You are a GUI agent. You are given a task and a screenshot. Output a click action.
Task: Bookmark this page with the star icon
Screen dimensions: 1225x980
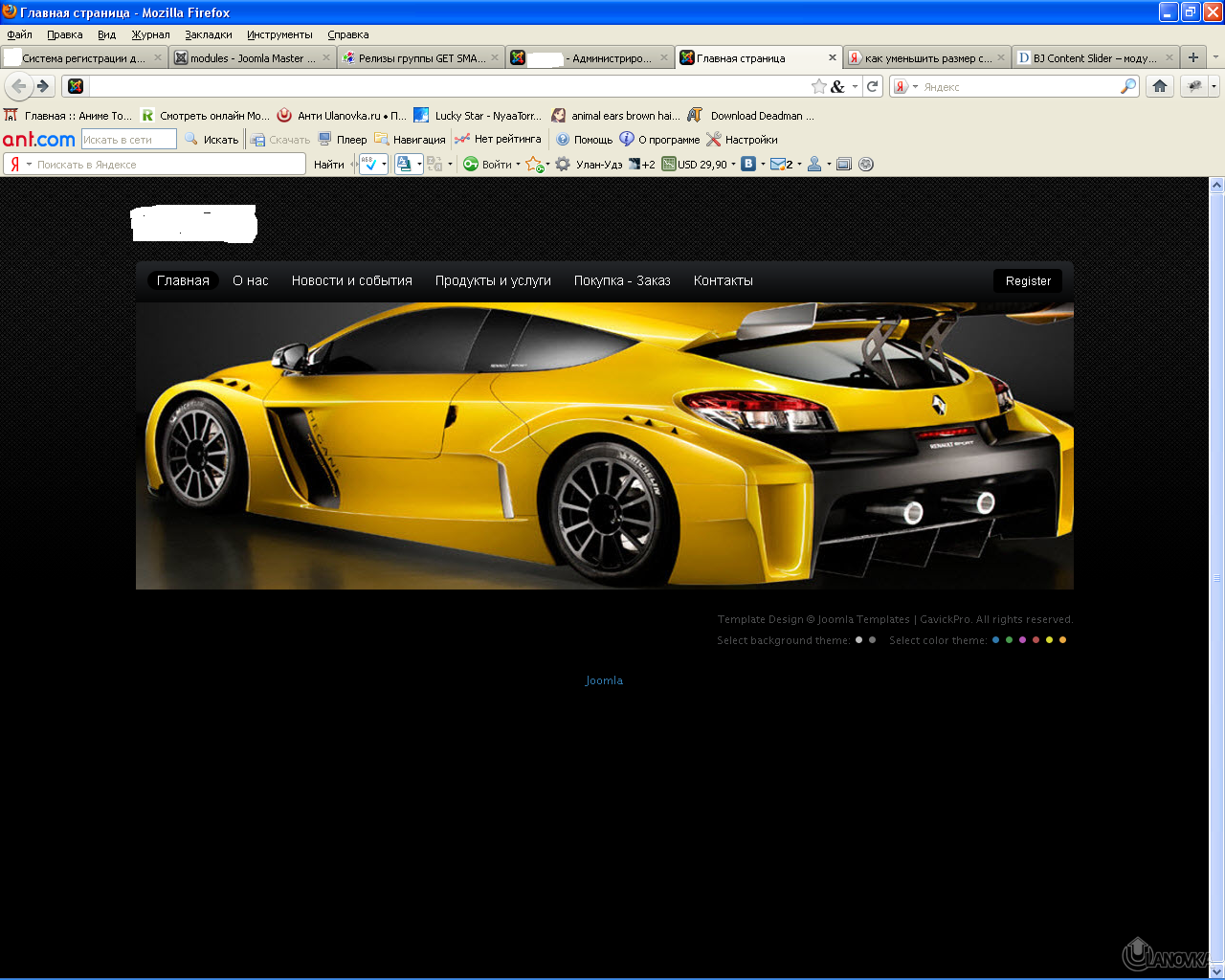coord(819,86)
